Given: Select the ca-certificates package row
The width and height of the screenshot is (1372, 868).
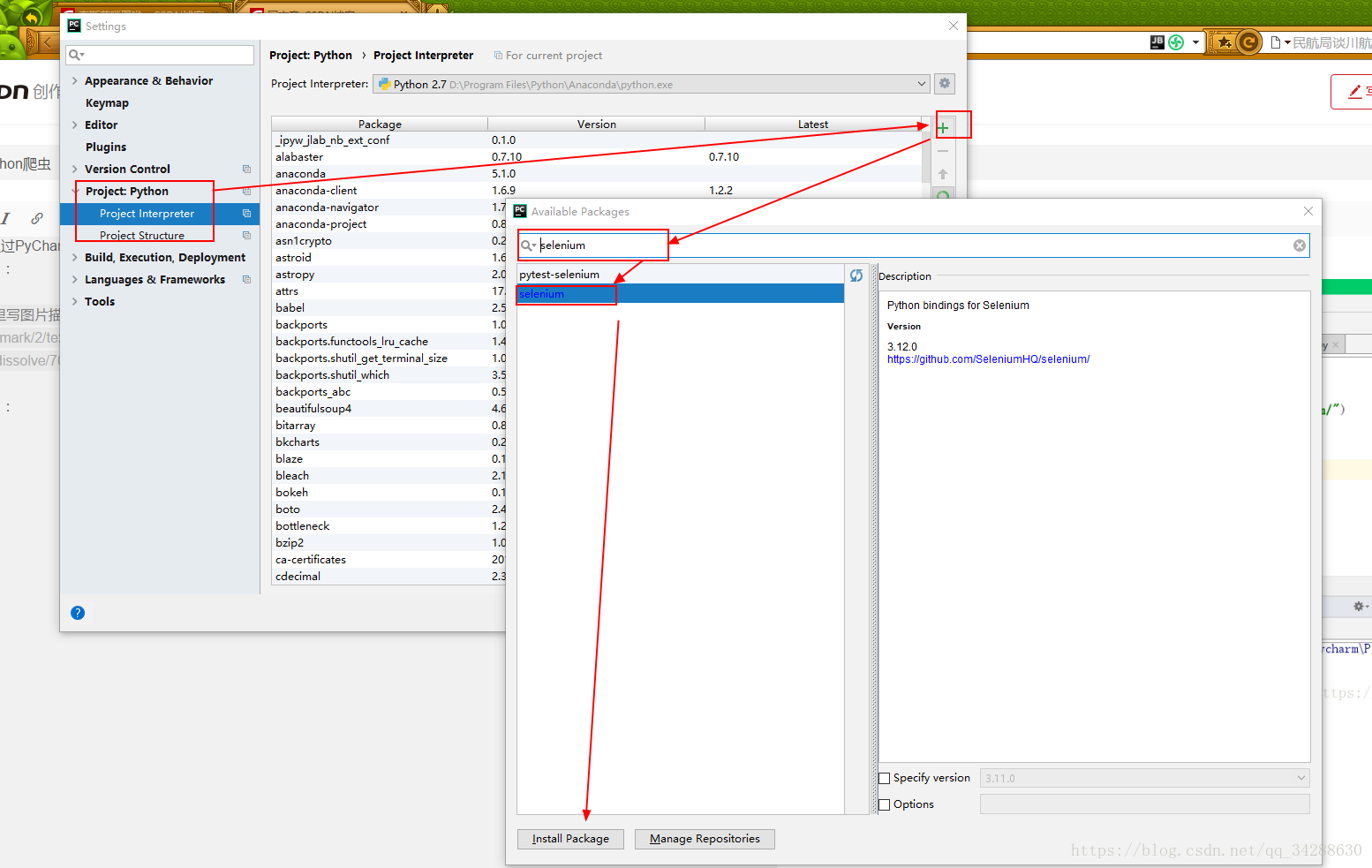Looking at the screenshot, I should pos(389,560).
